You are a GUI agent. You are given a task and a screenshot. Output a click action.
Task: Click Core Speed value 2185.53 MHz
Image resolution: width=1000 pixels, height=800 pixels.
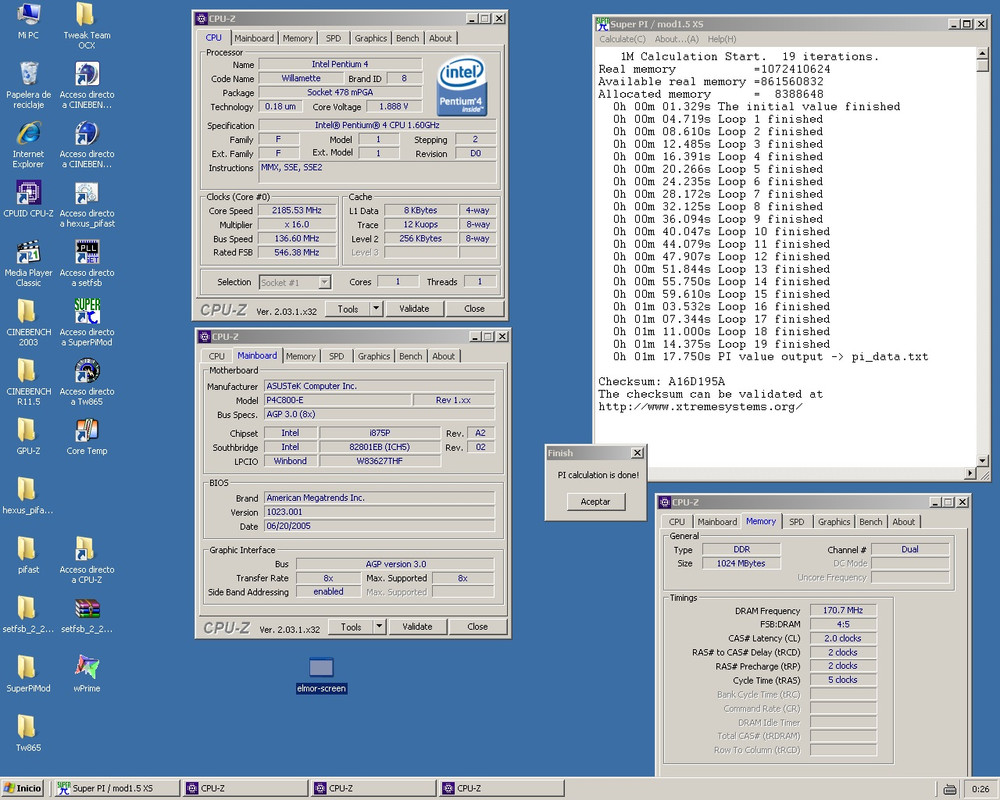297,211
